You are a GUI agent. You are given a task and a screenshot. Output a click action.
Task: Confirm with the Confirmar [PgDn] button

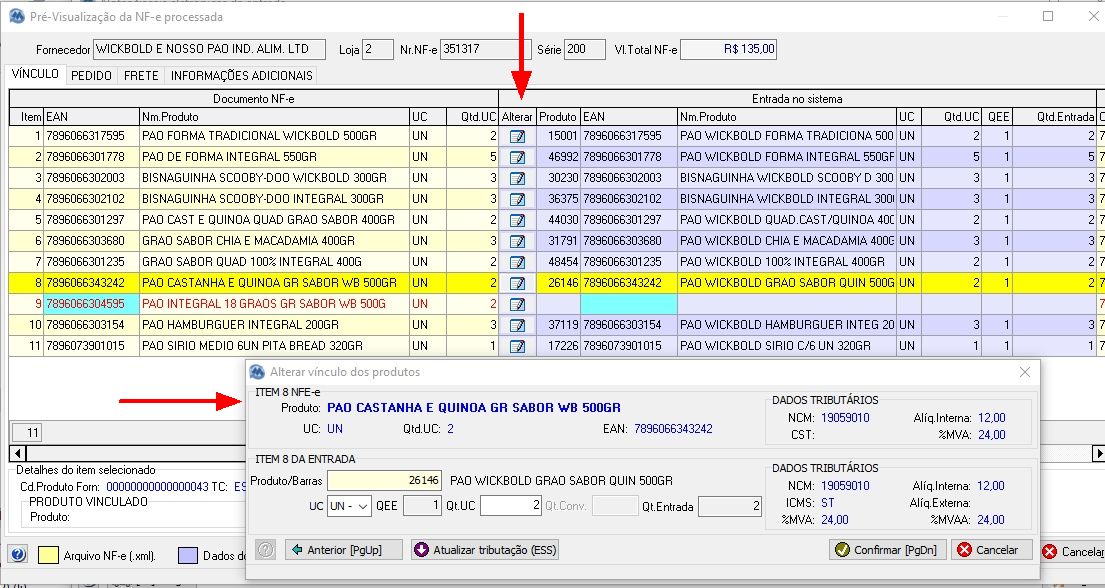tap(888, 550)
